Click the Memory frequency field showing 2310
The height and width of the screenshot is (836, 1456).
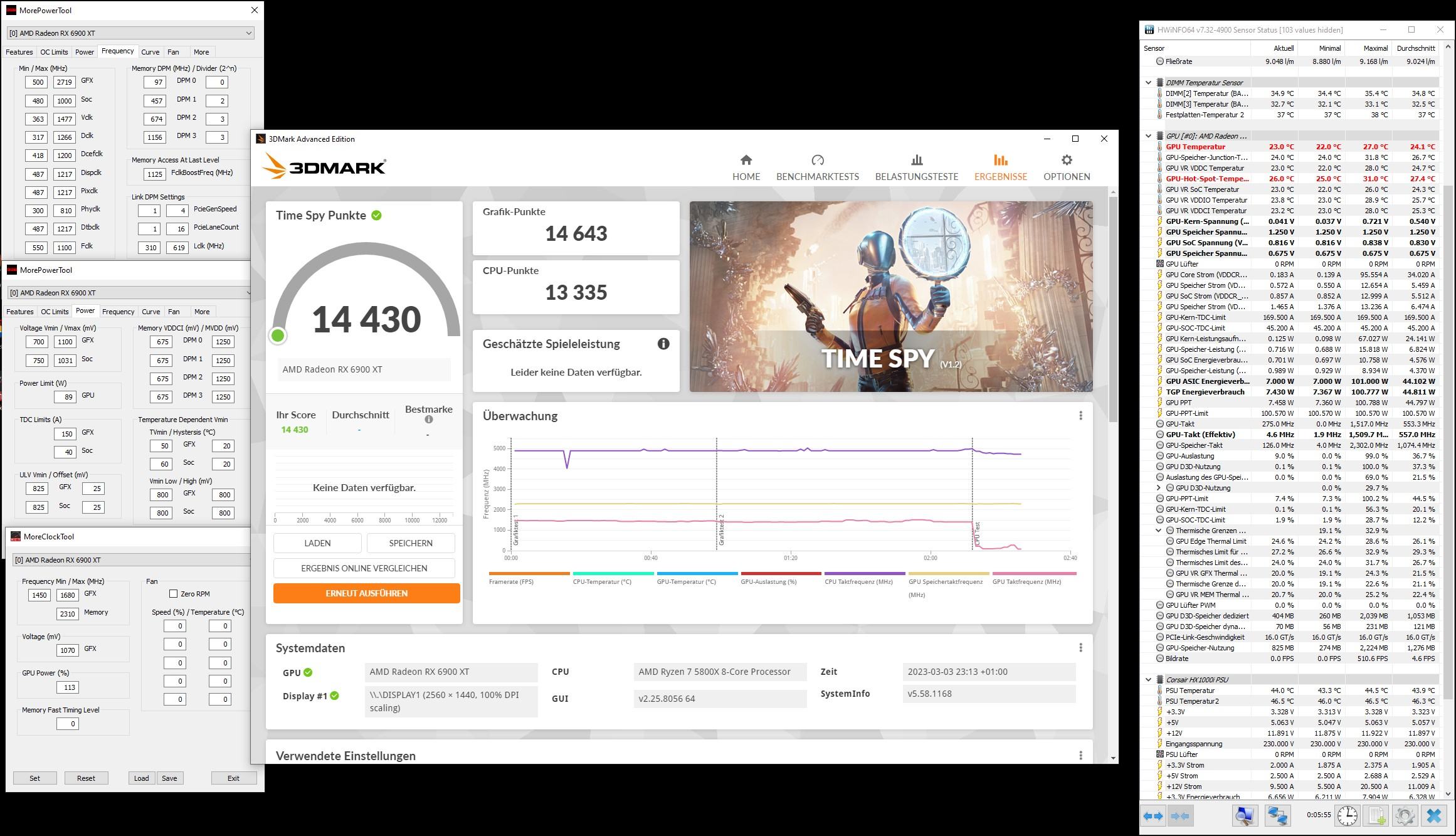pyautogui.click(x=67, y=614)
